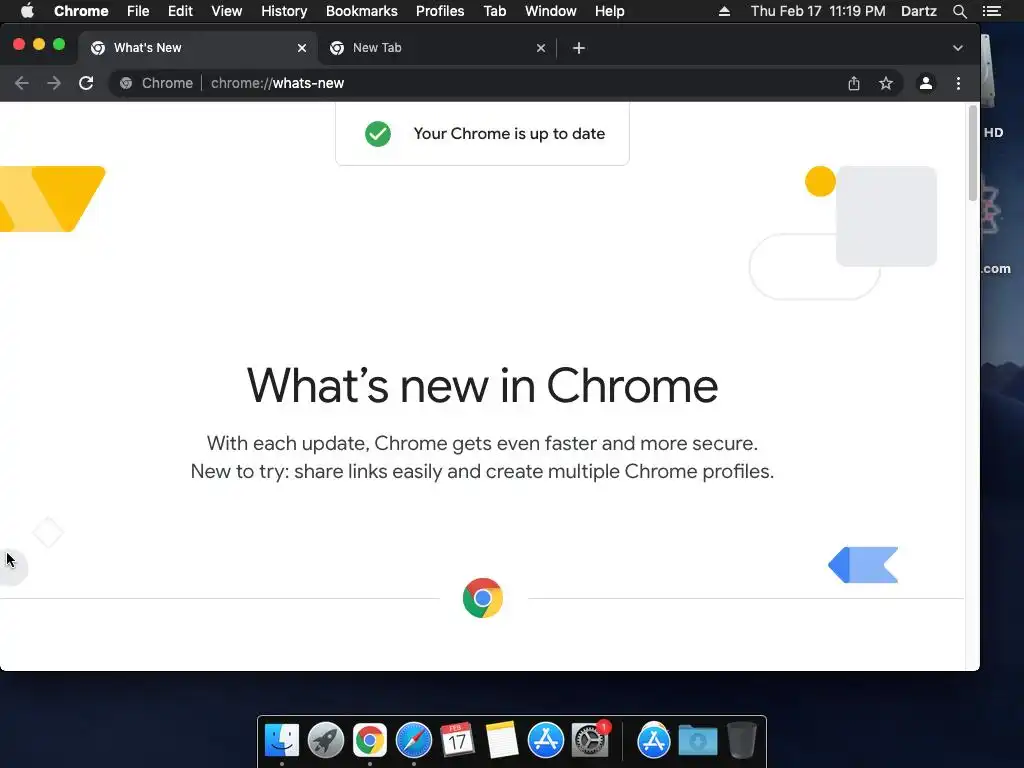Open the Trash in the Dock
Screen dimensions: 1024x768
pos(741,741)
